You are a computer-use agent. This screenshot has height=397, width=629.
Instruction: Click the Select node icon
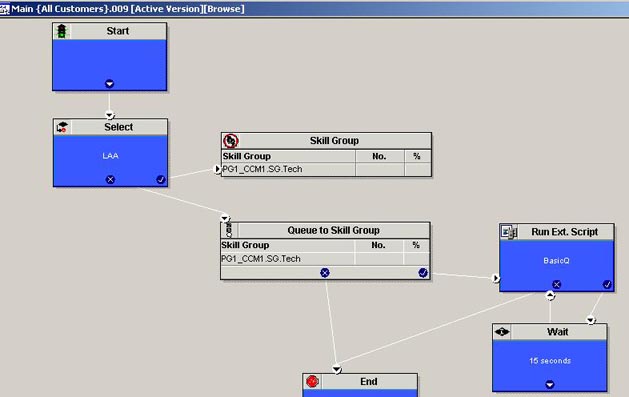pyautogui.click(x=62, y=127)
